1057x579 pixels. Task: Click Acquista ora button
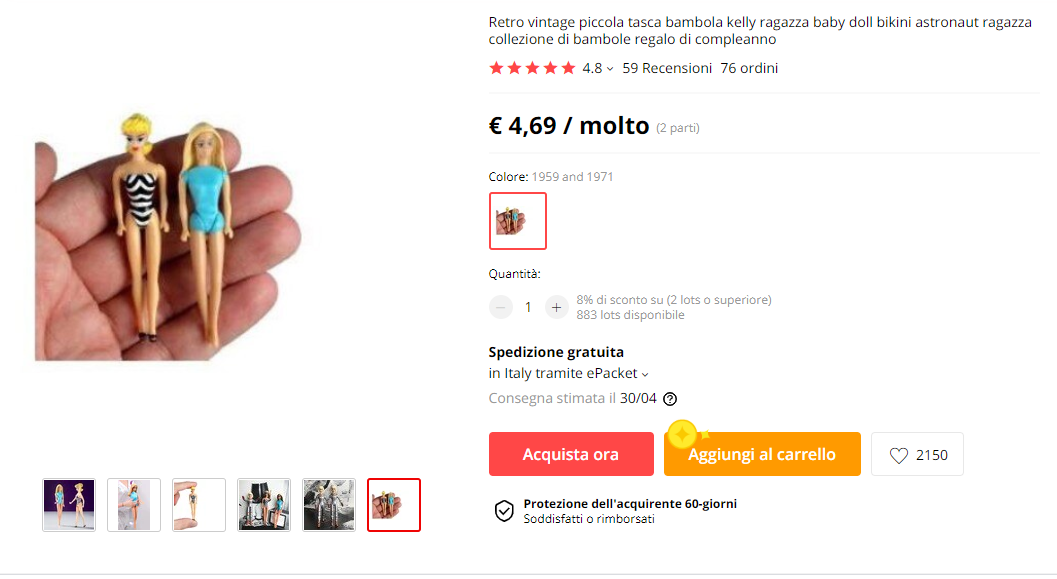(x=571, y=454)
